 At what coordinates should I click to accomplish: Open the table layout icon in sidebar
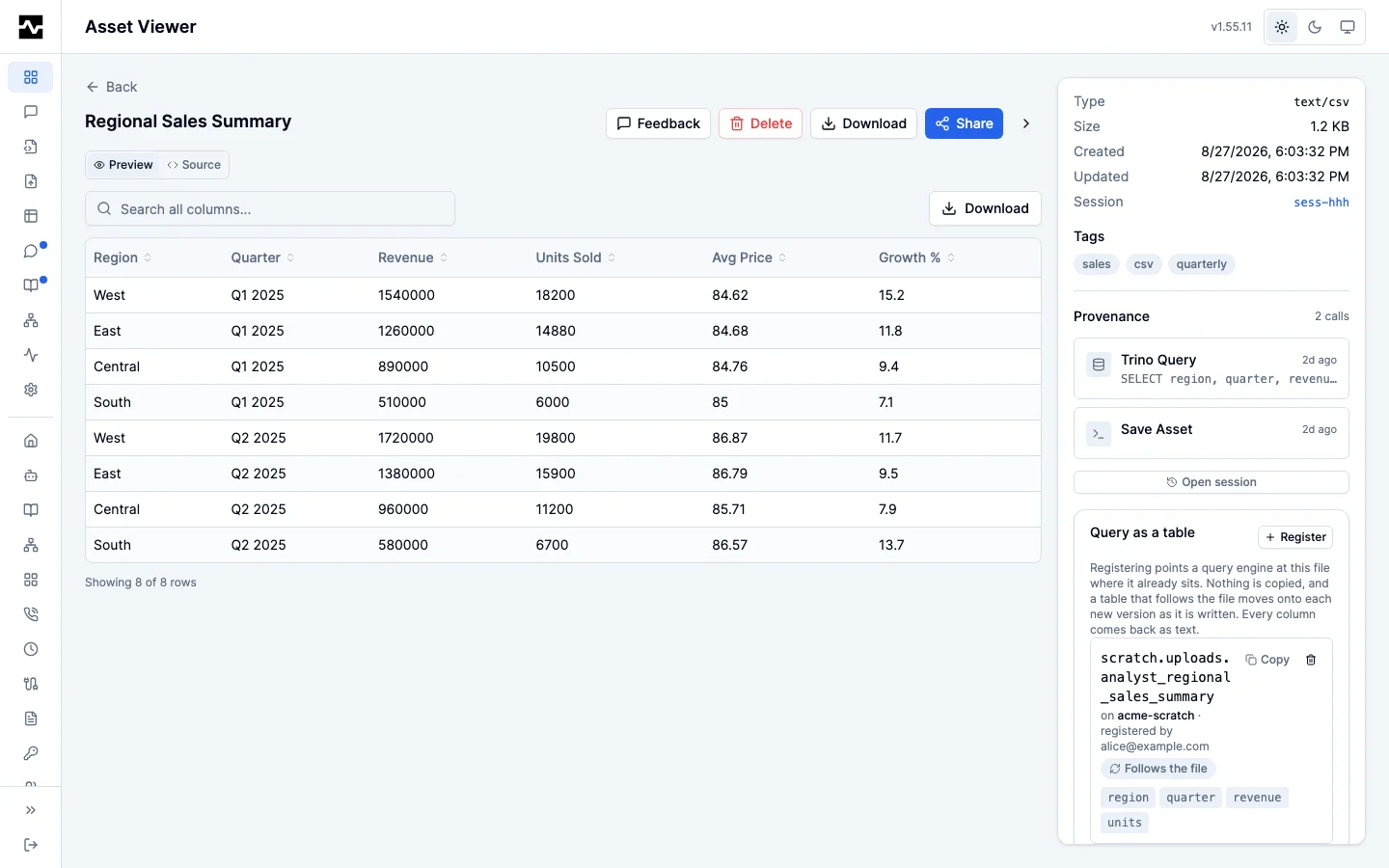coord(31,216)
